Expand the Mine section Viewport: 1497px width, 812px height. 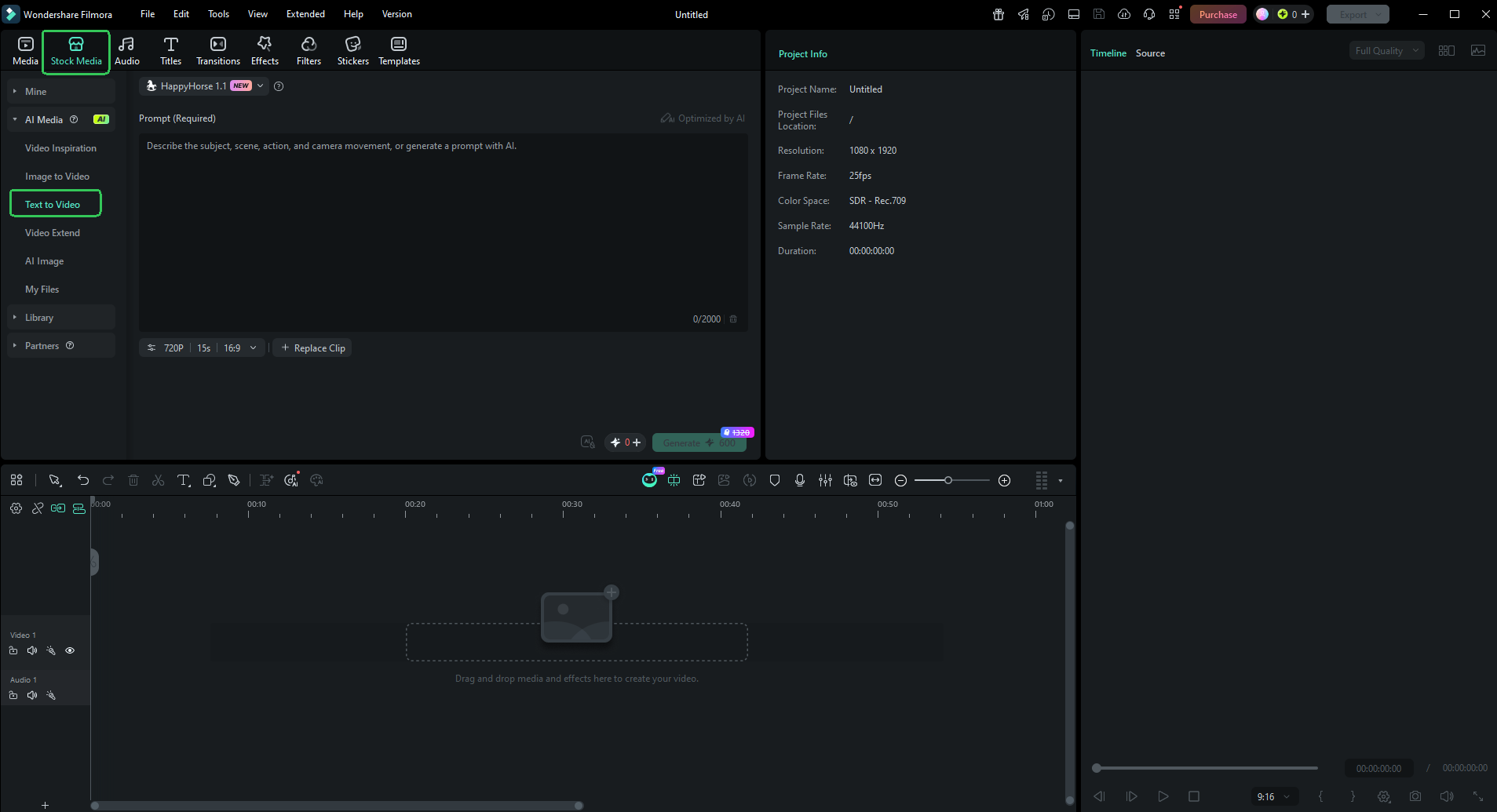pos(61,92)
